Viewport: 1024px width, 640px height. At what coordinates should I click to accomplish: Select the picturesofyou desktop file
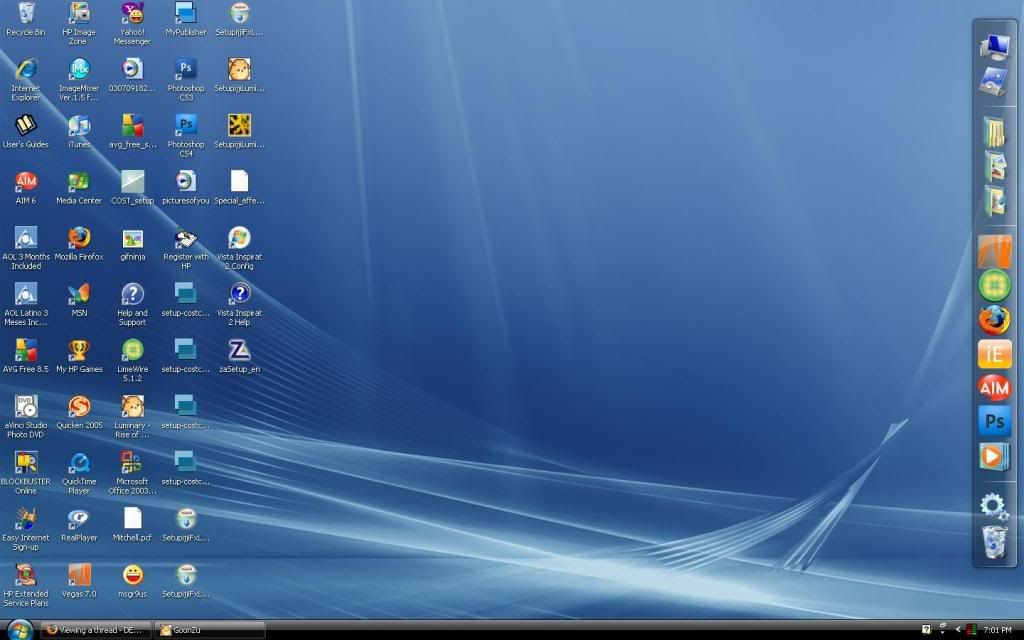tap(185, 187)
